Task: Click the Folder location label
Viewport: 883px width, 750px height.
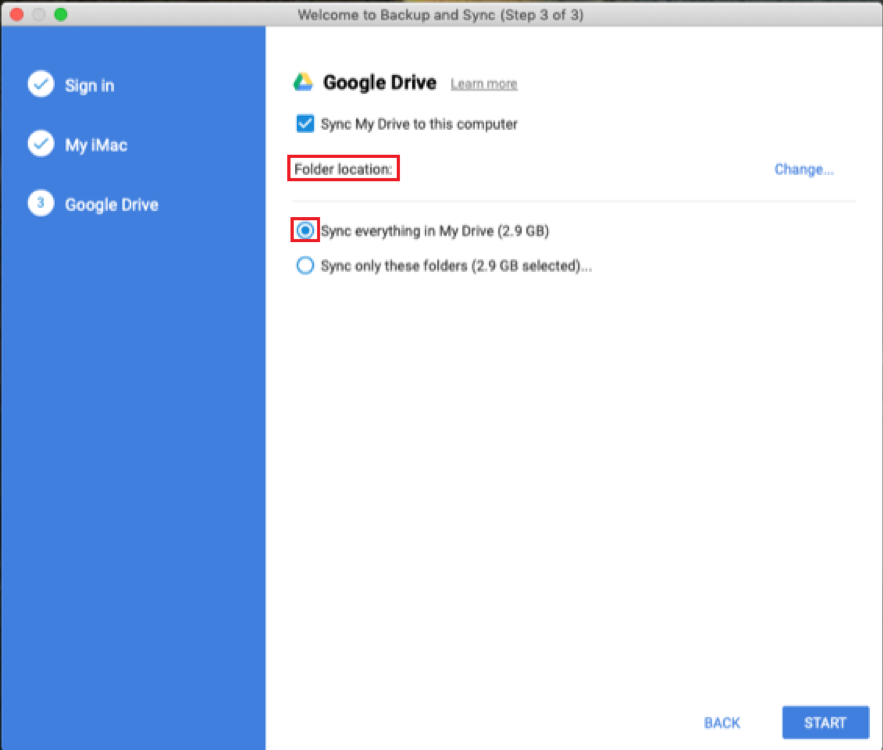Action: tap(341, 169)
